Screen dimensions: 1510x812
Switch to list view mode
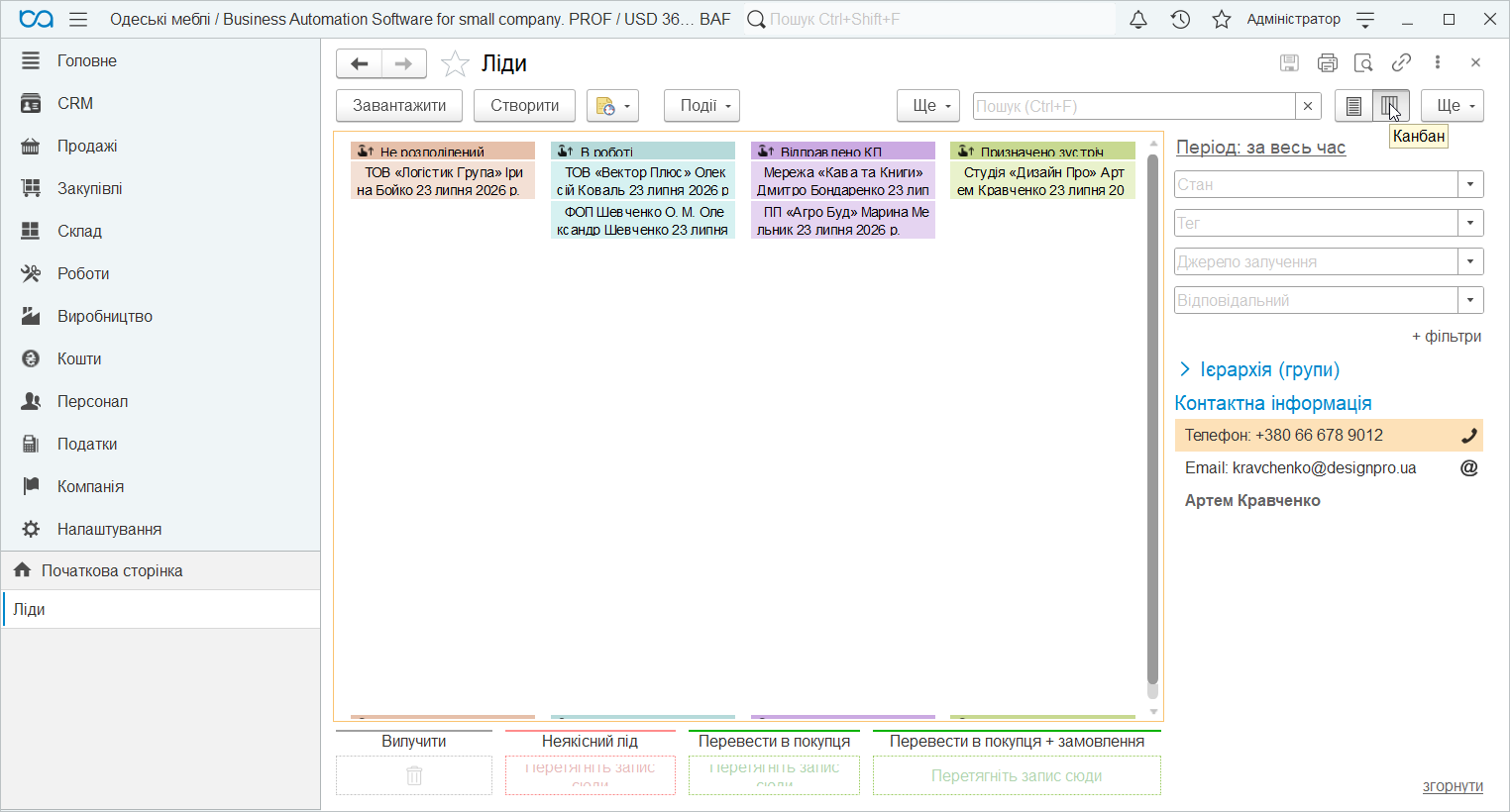(1353, 106)
